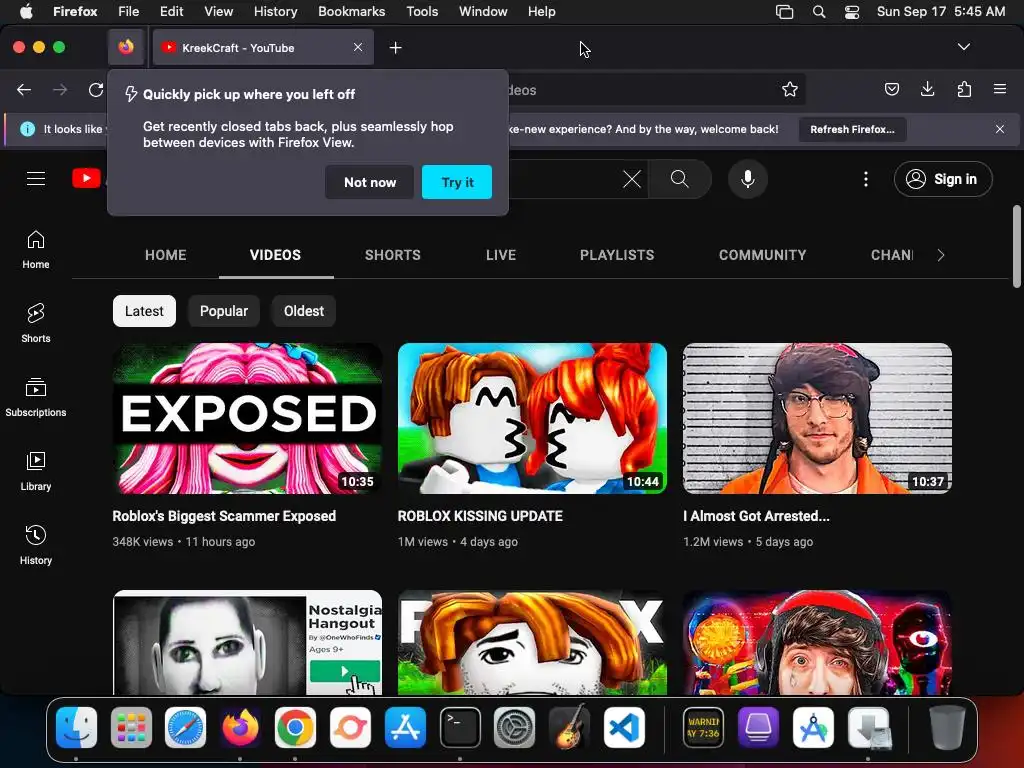
Task: Open a new tab with plus
Action: point(395,48)
